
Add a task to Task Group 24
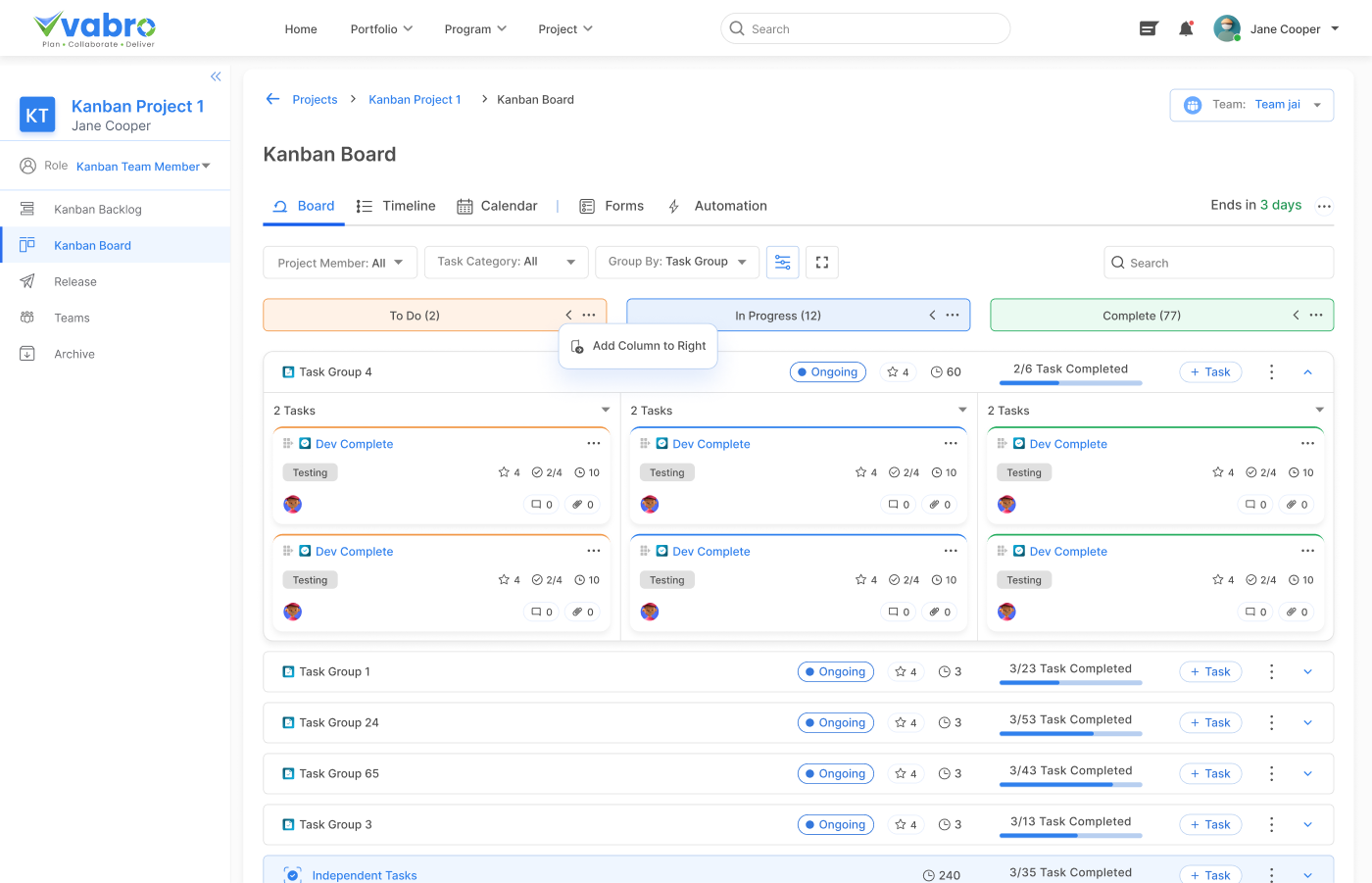click(x=1210, y=723)
